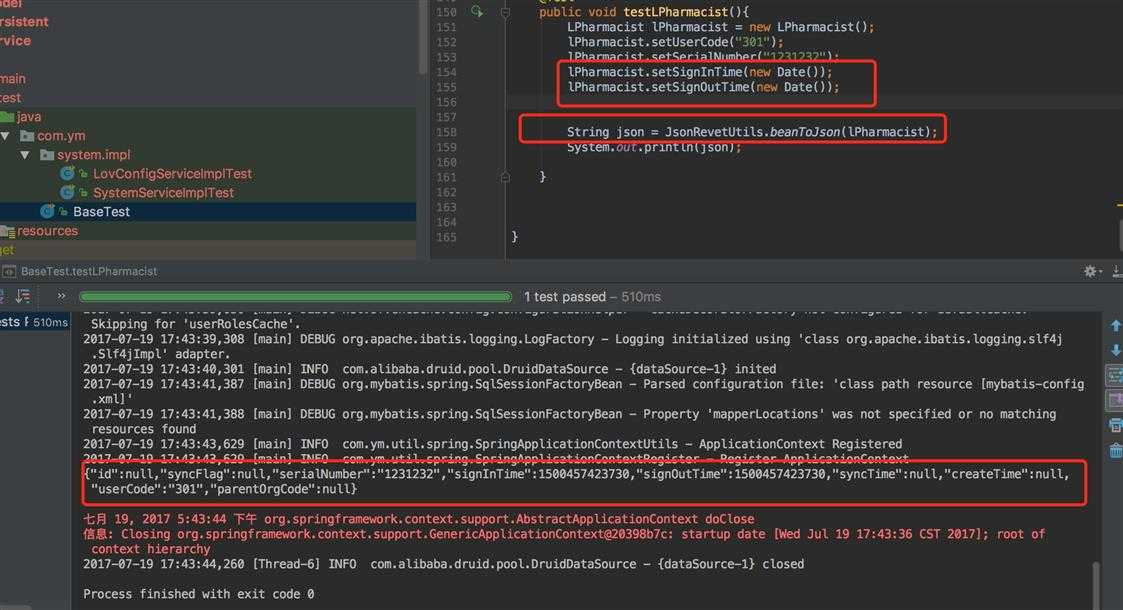The image size is (1123, 610).
Task: Click the resources folder icon
Action: click(7, 231)
